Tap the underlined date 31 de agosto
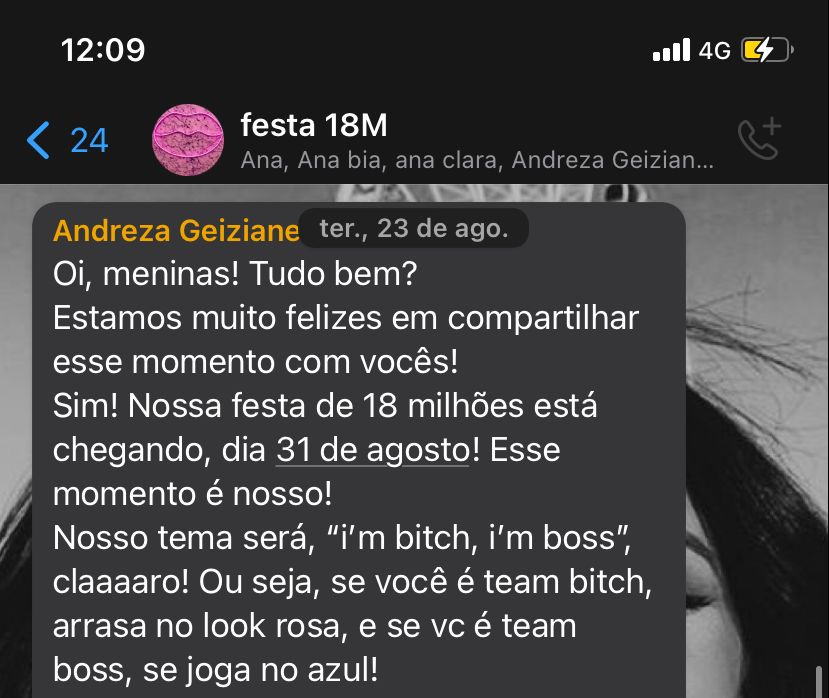Viewport: 829px width, 698px height. 373,450
